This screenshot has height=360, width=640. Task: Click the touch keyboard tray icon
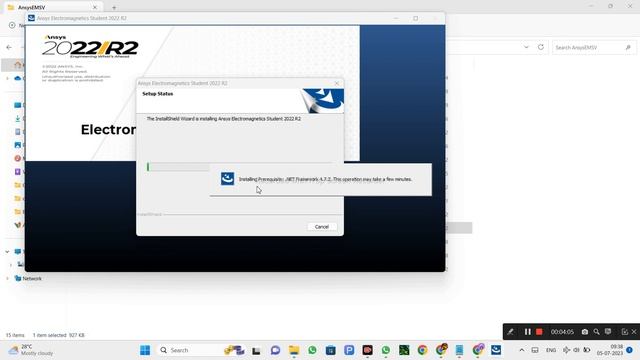pos(535,350)
